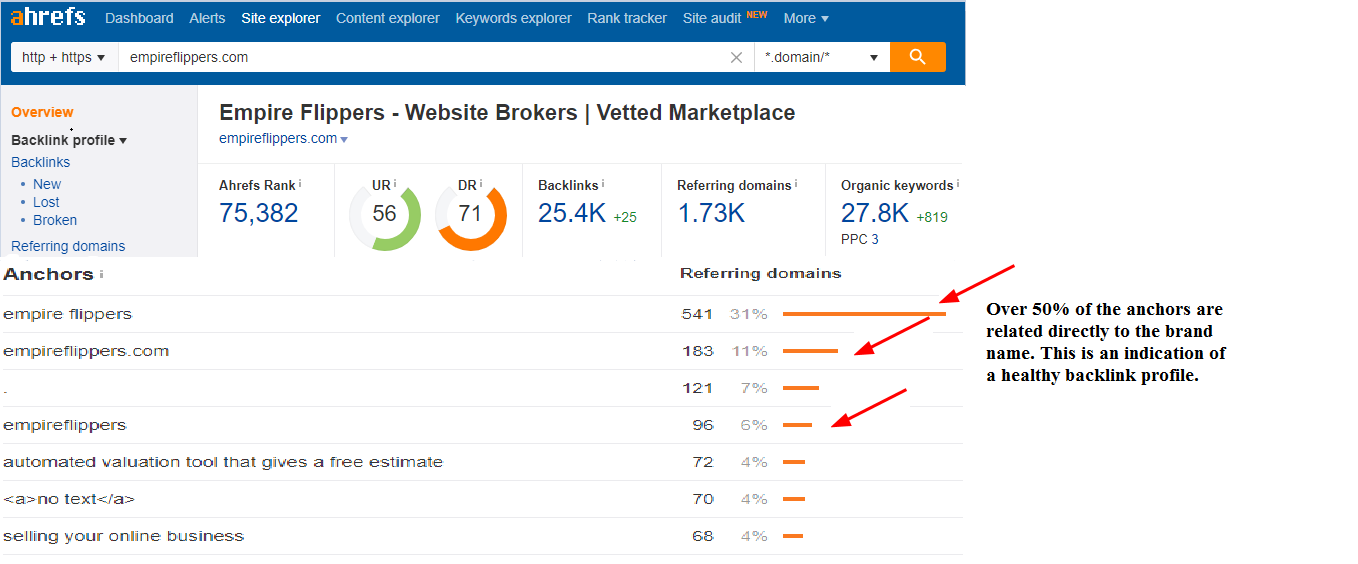Click the 27.8K organic keywords value

pyautogui.click(x=875, y=213)
